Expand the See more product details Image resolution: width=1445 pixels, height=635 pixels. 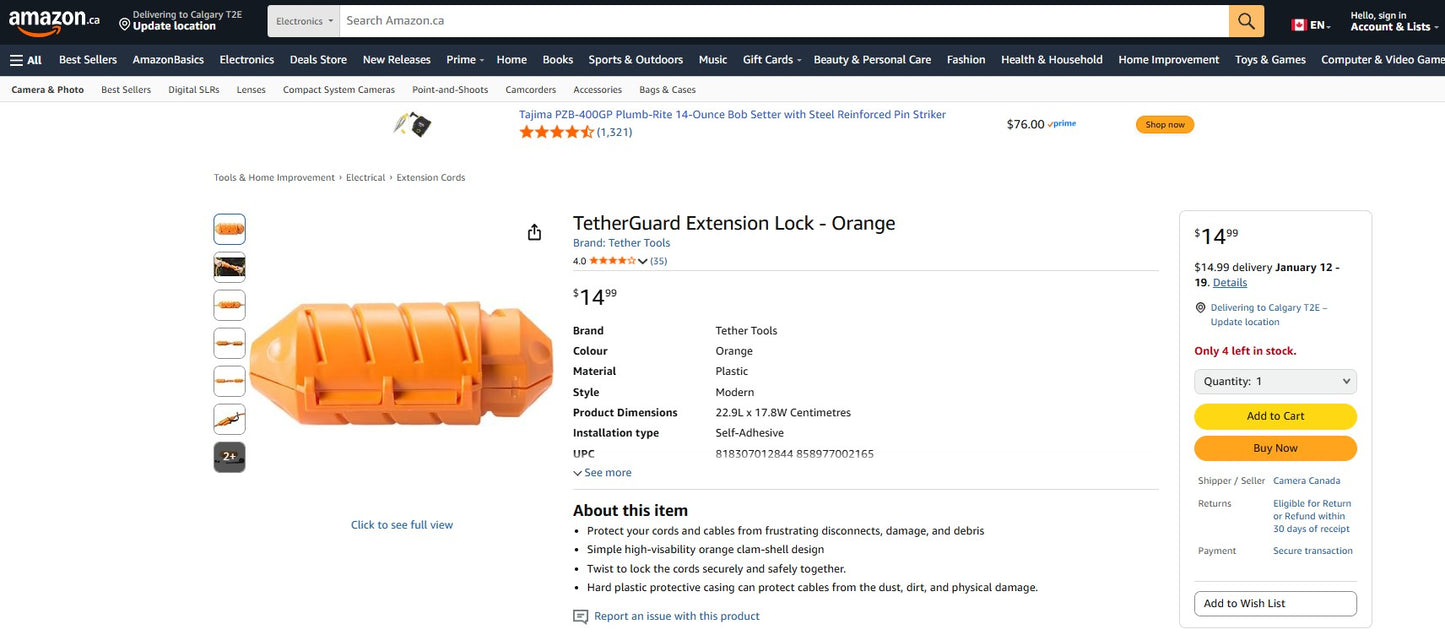601,472
